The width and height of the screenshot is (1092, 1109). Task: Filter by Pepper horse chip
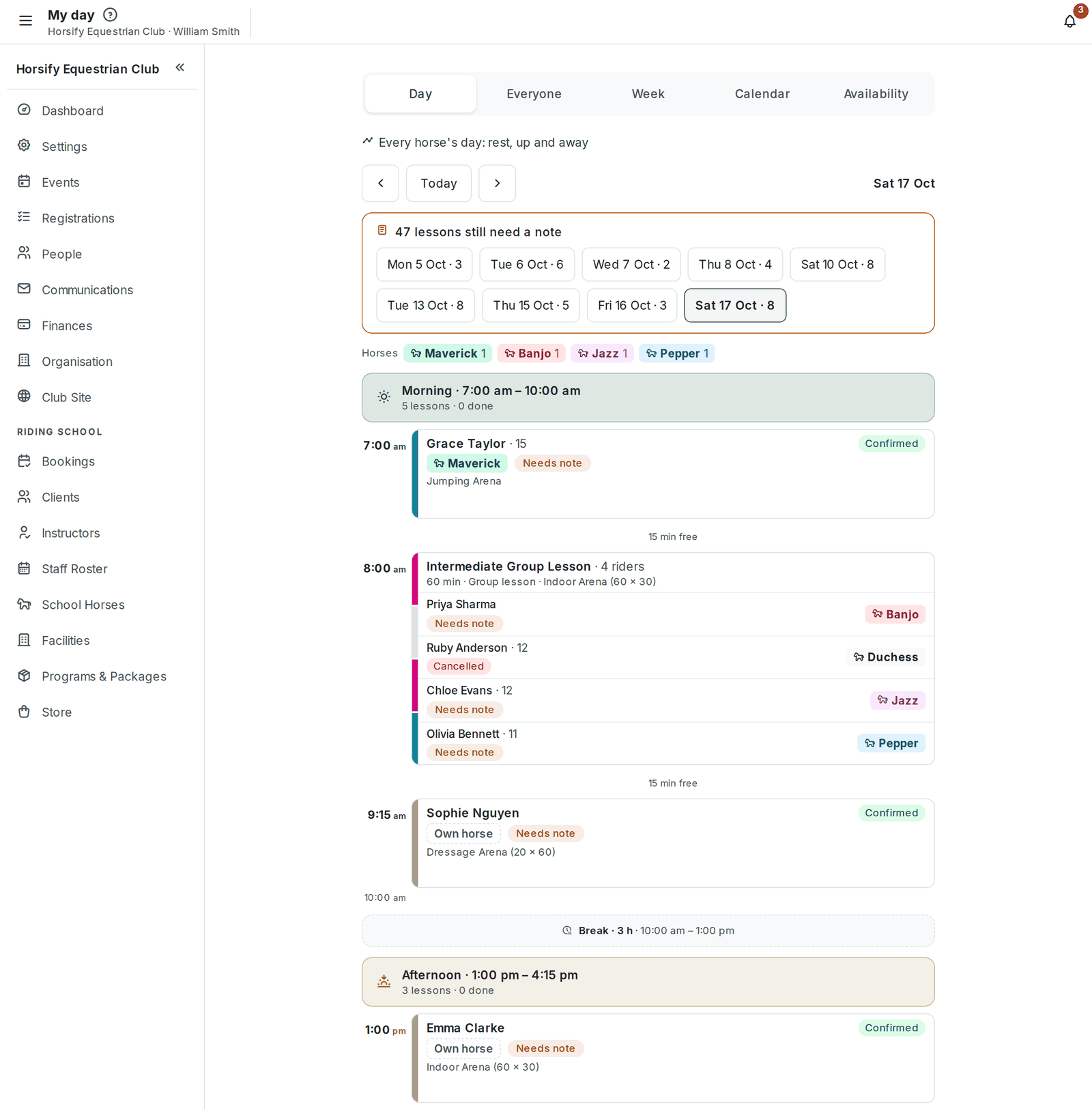[x=677, y=354]
